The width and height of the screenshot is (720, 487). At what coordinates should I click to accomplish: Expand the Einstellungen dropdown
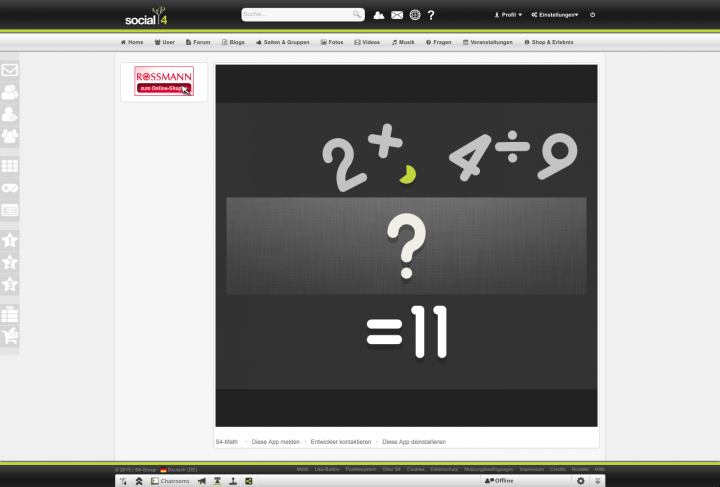(x=555, y=15)
